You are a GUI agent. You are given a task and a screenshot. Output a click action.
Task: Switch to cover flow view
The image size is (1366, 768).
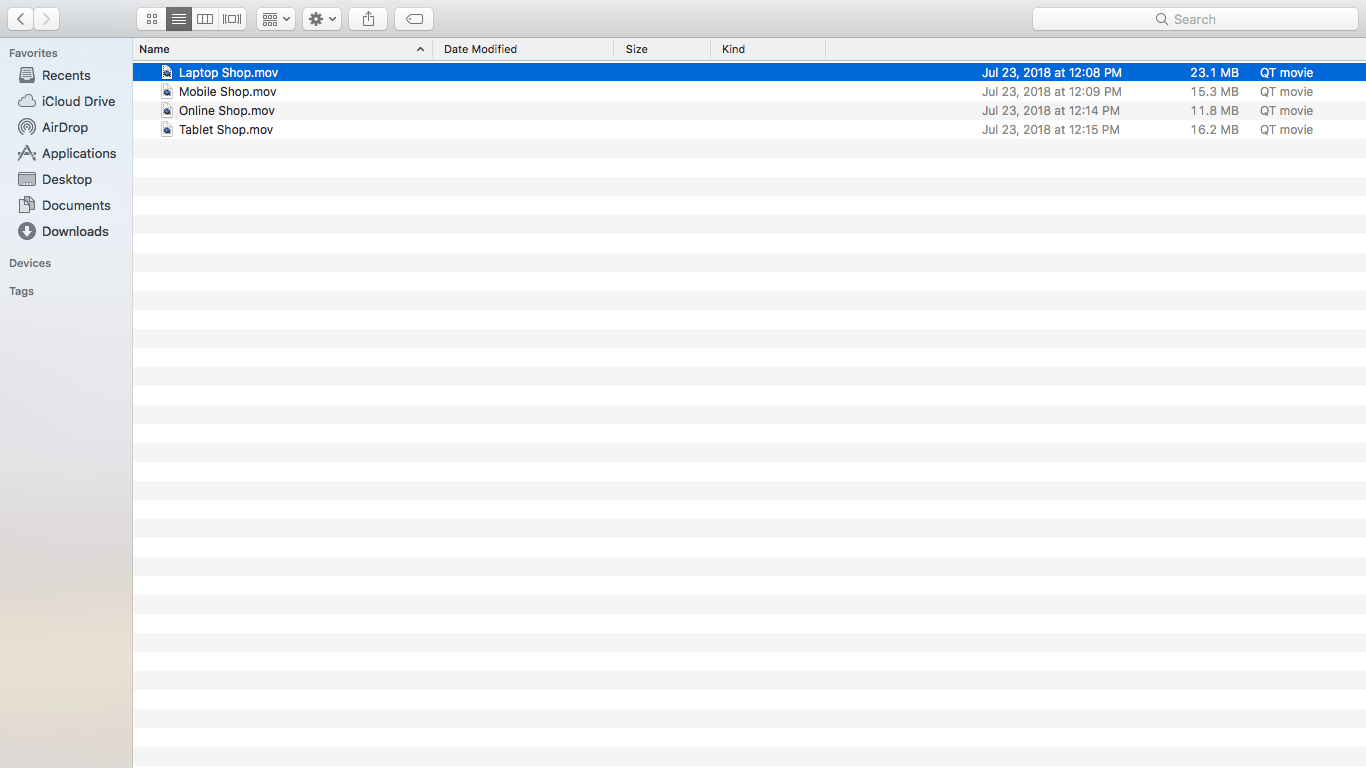pyautogui.click(x=232, y=19)
